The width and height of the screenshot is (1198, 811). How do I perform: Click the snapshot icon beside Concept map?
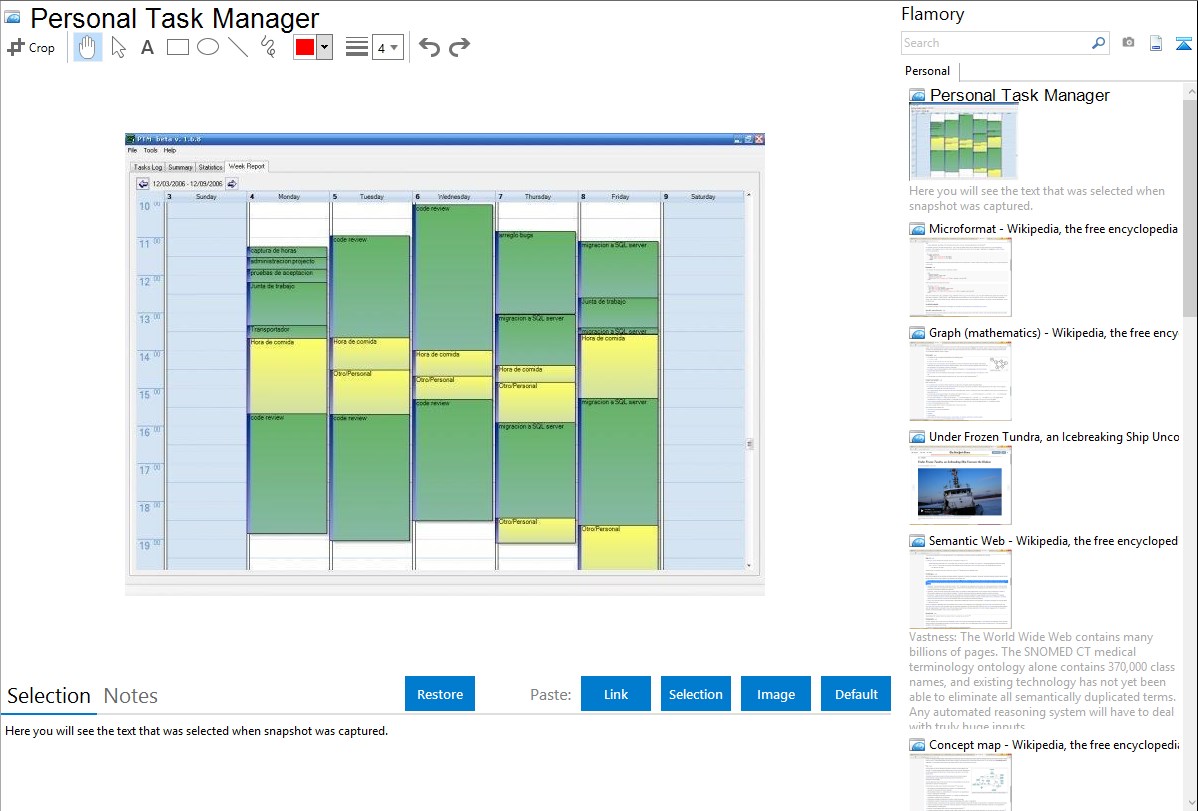click(x=917, y=745)
